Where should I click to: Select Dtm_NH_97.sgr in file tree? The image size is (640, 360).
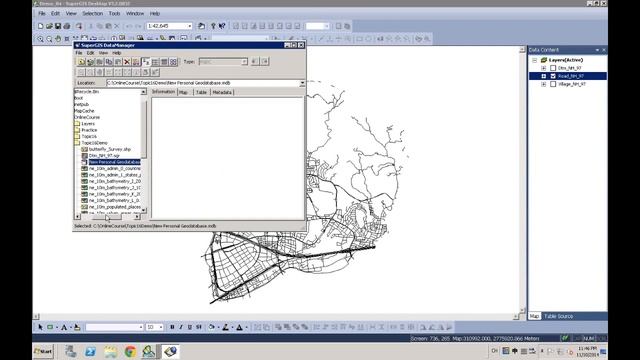[104, 156]
